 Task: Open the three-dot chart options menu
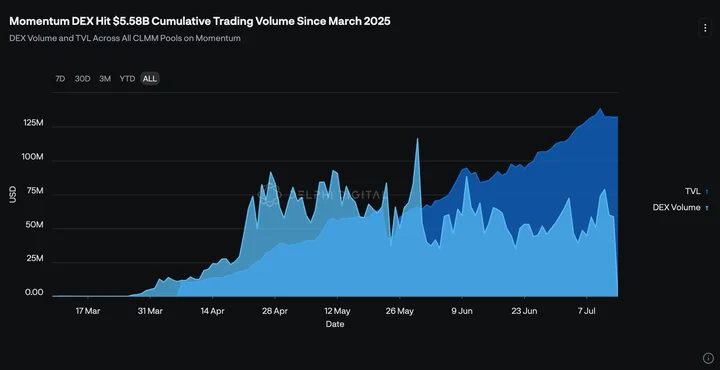pyautogui.click(x=705, y=28)
